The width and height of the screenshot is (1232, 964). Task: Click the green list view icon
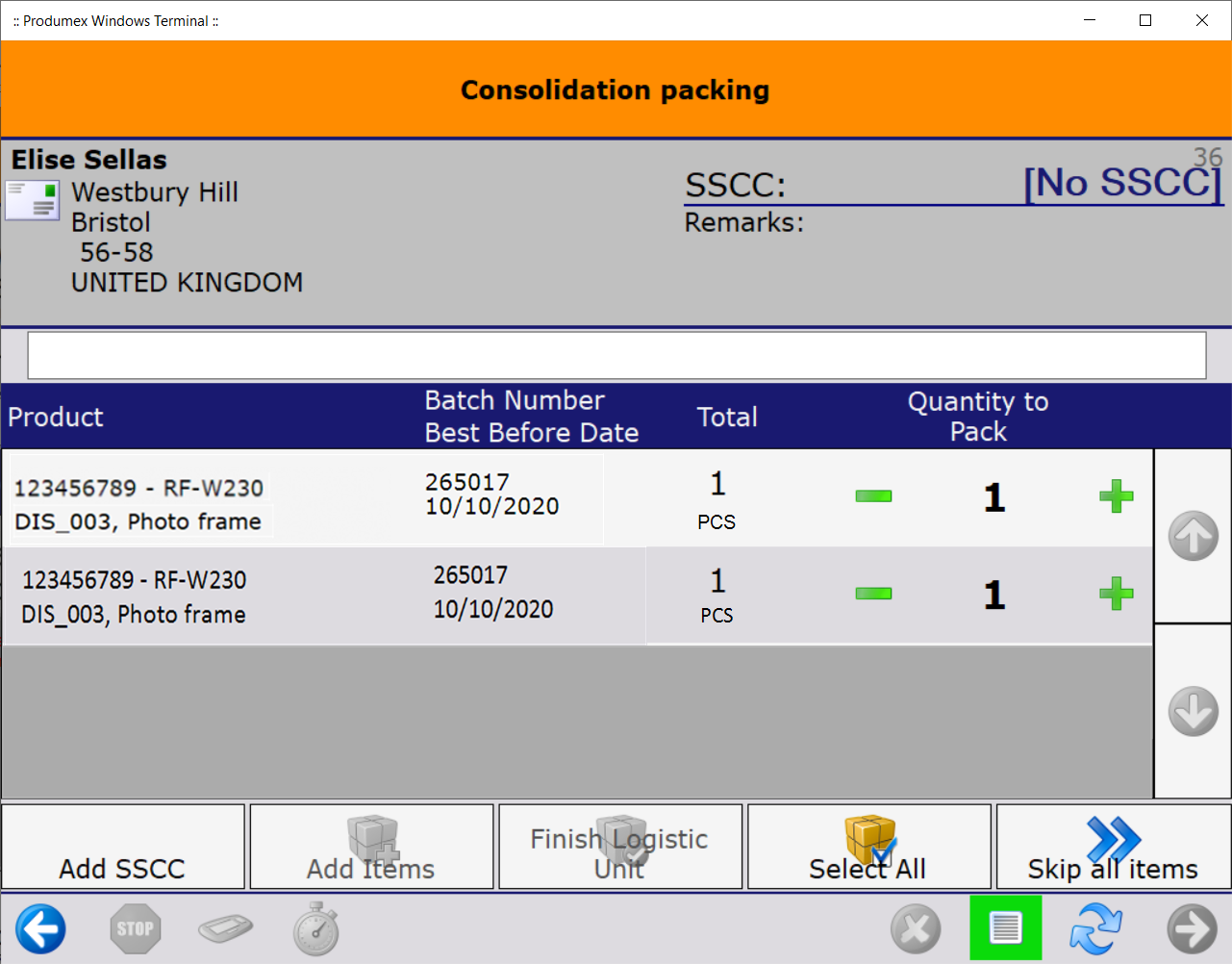(1005, 928)
